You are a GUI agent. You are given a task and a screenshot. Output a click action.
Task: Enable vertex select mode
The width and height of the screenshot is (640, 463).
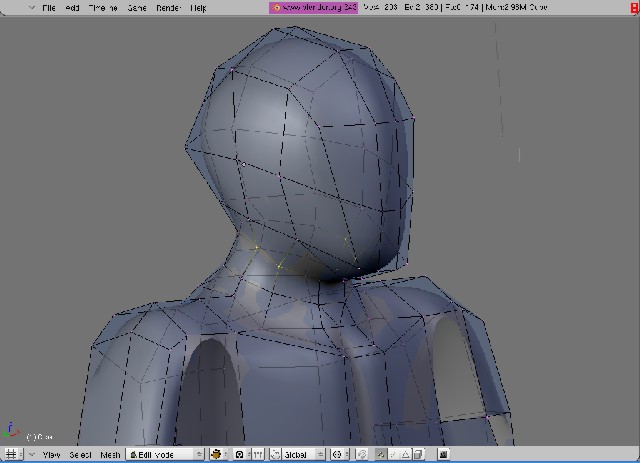pos(380,454)
